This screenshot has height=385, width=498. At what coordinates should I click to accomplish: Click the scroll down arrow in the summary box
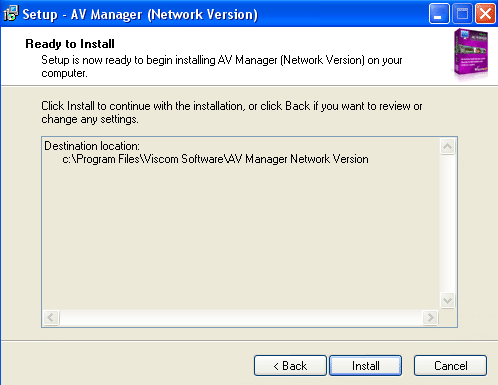point(447,300)
